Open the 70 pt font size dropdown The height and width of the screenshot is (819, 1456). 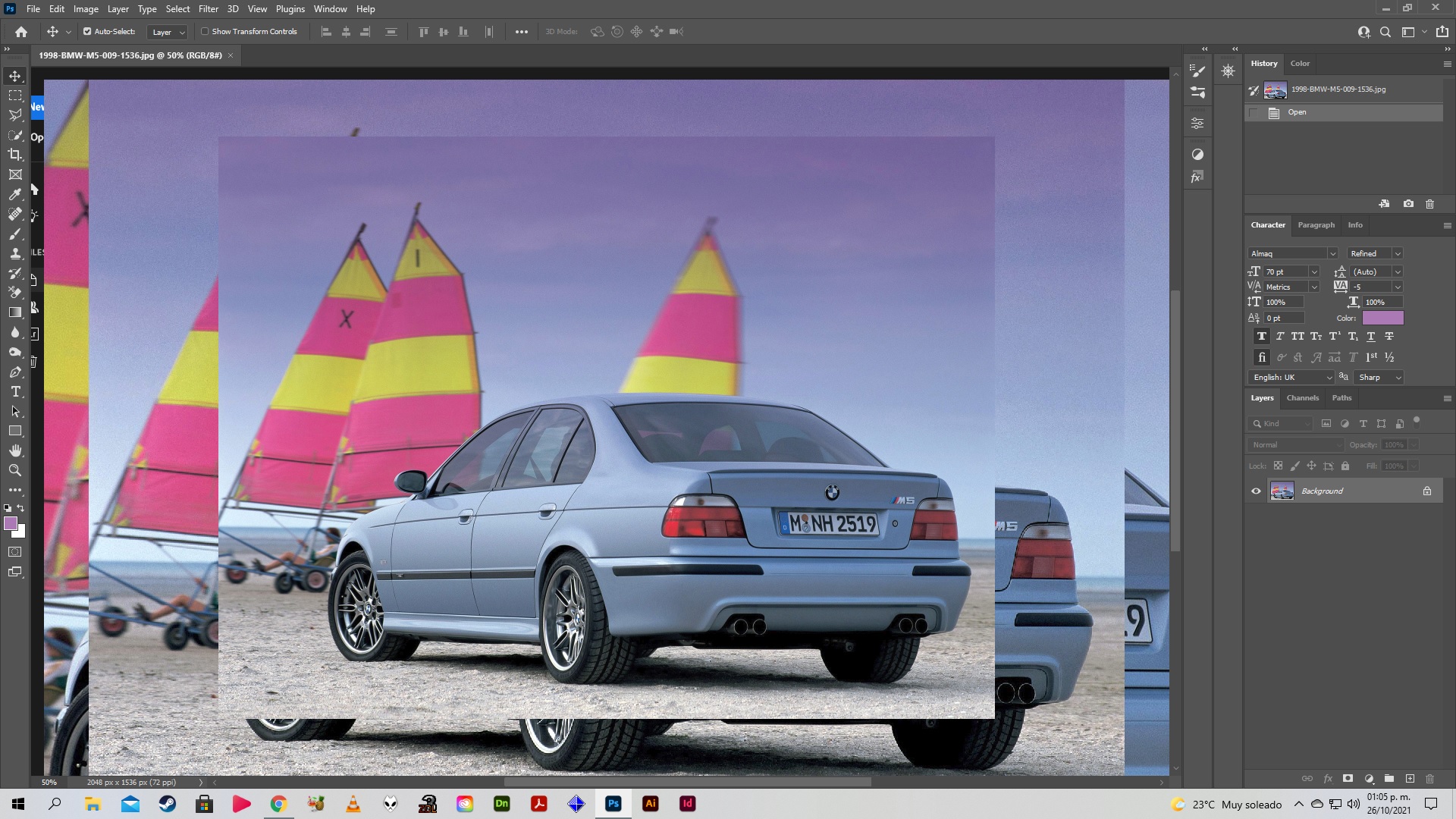click(1314, 271)
